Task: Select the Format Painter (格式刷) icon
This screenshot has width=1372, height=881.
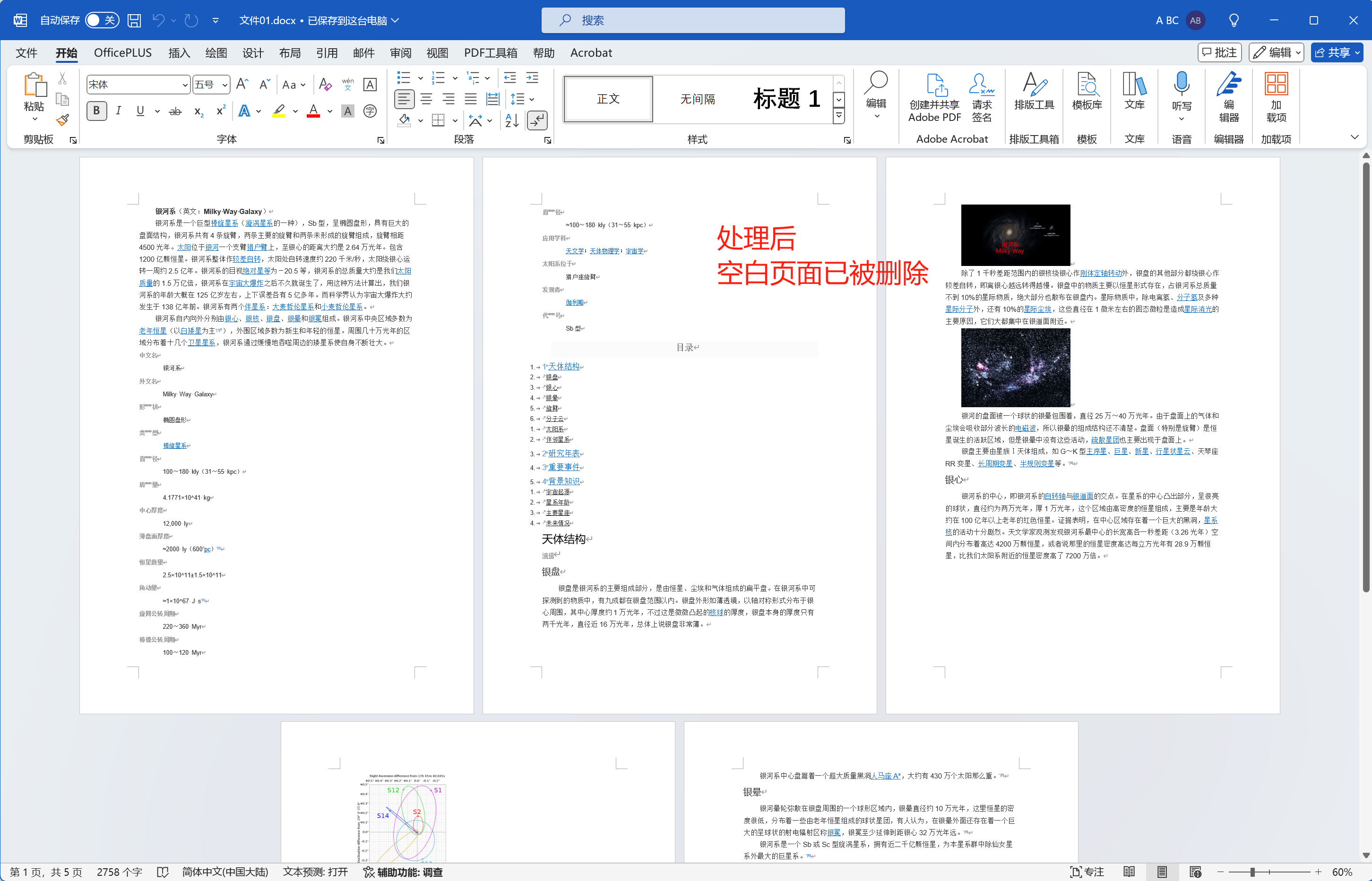Action: point(62,120)
